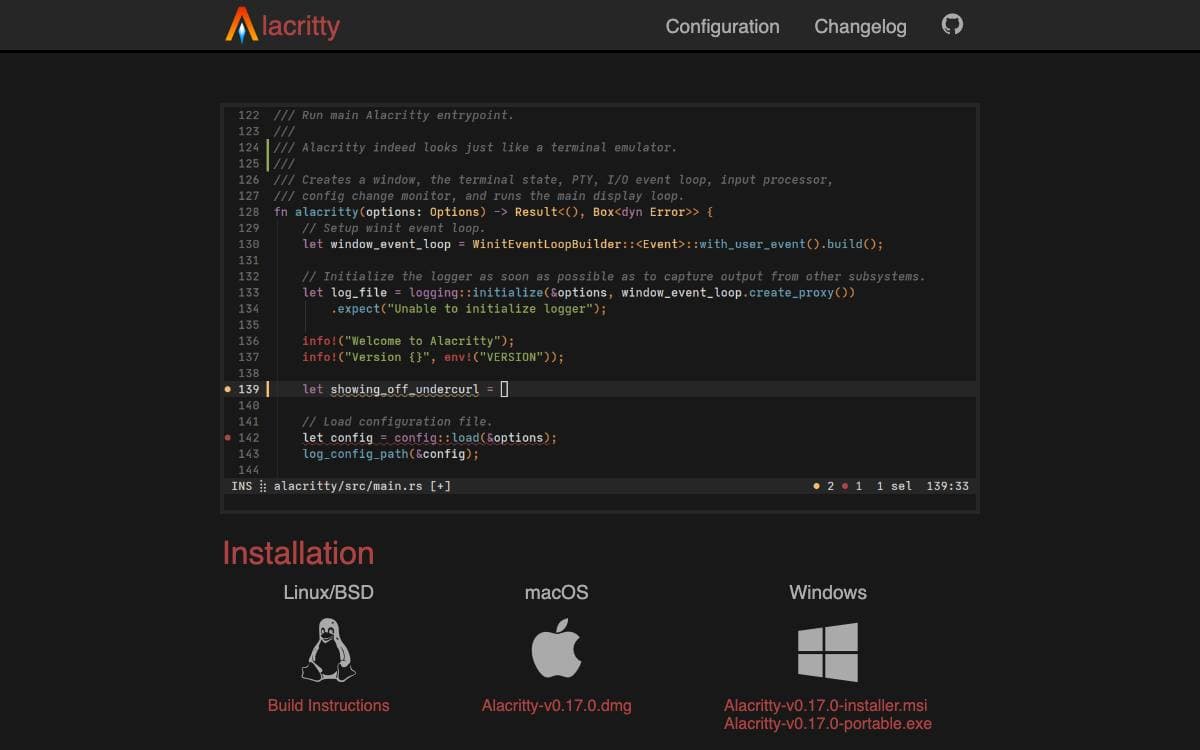
Task: Click the yellow warning dot on line 139
Action: [228, 389]
